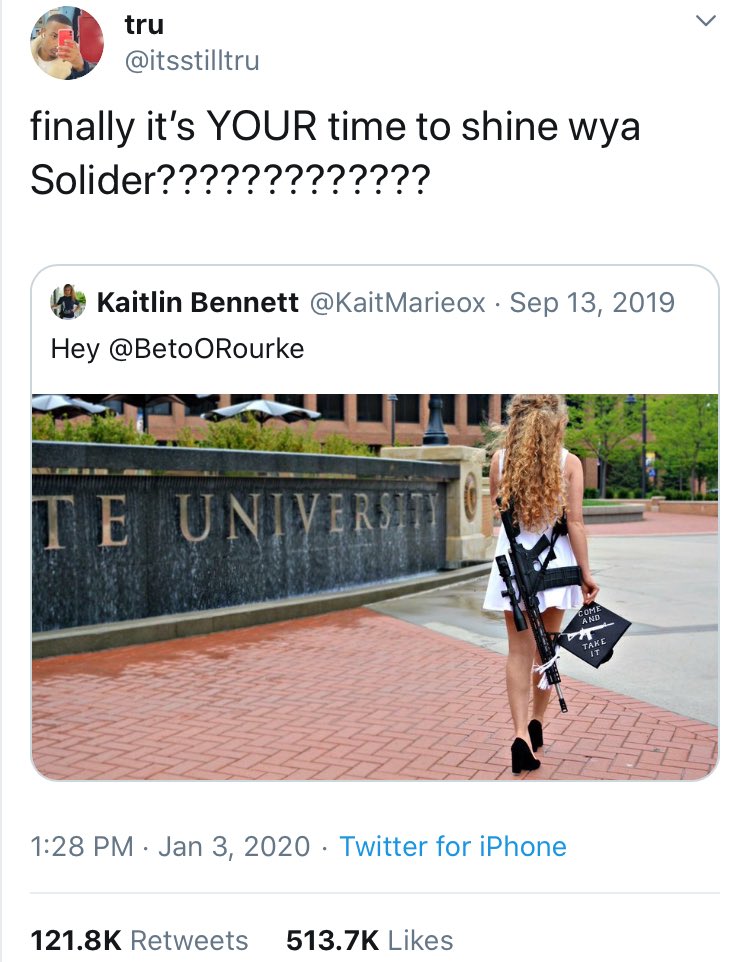Click the graduation cap in the photo
The height and width of the screenshot is (962, 732).
coord(594,635)
